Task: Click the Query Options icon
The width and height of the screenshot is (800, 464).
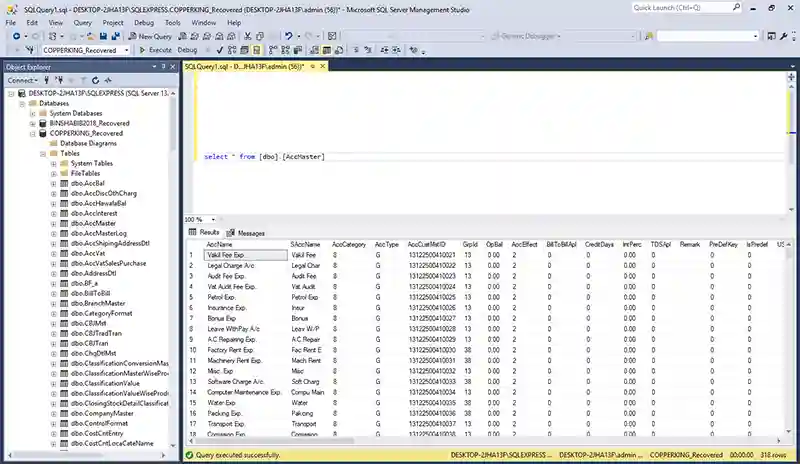Action: 244,50
